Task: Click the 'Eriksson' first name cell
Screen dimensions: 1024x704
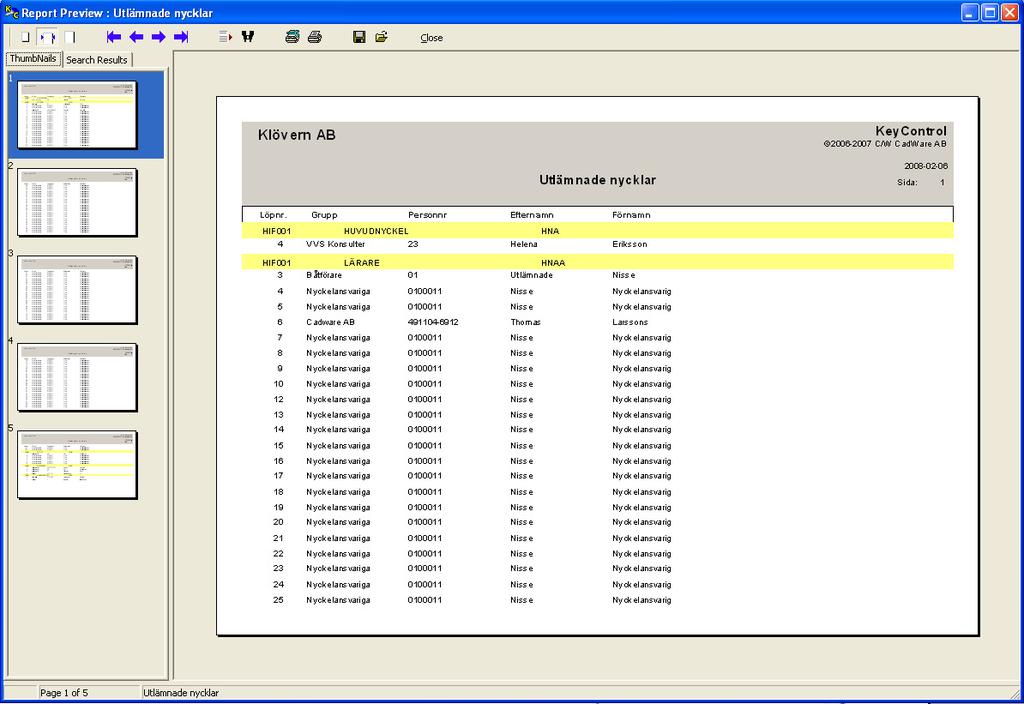Action: 630,244
